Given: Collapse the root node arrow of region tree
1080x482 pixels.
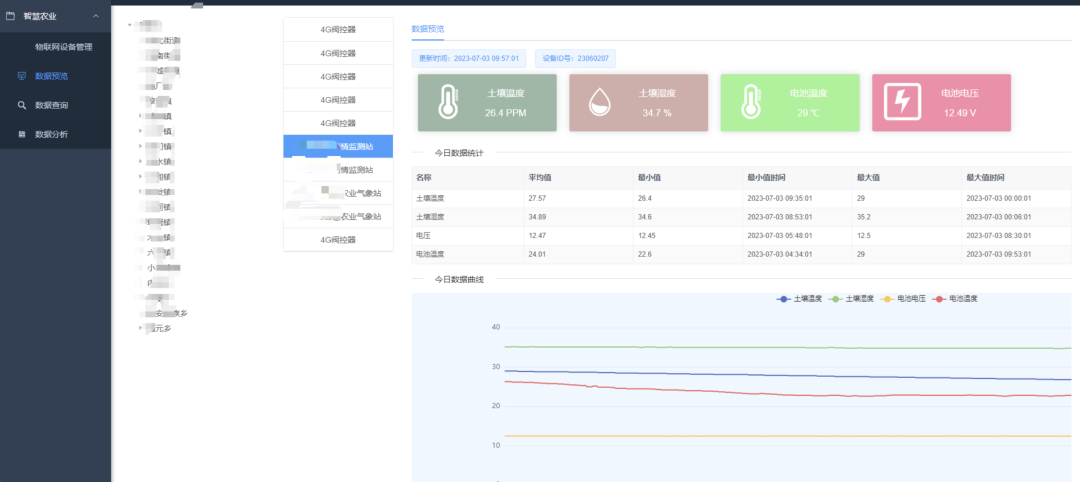Looking at the screenshot, I should tap(129, 25).
